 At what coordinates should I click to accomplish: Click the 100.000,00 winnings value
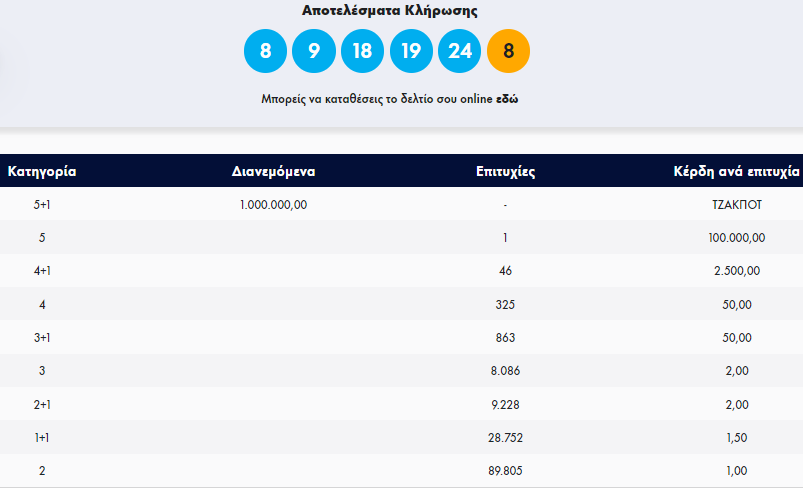pyautogui.click(x=736, y=237)
